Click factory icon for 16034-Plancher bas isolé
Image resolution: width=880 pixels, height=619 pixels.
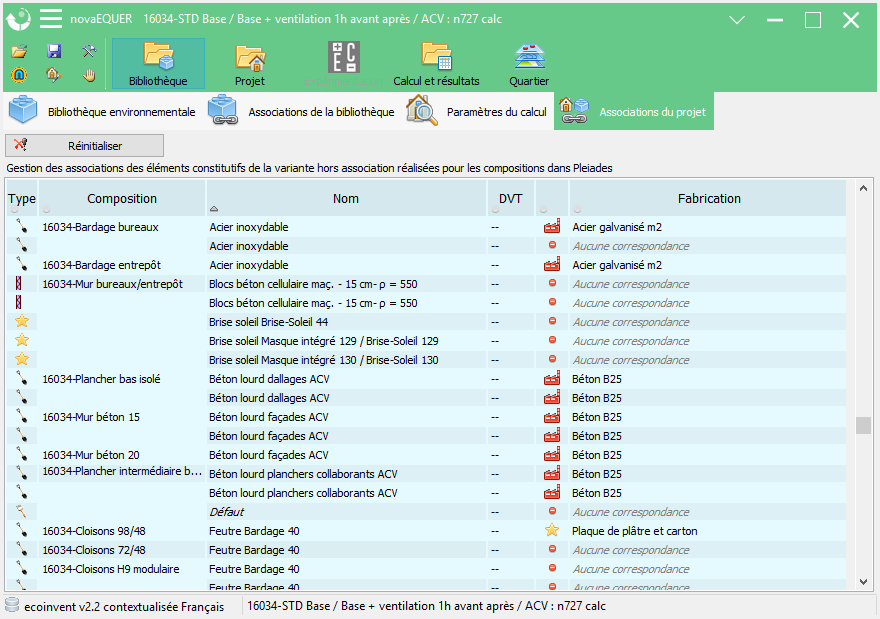click(x=552, y=379)
